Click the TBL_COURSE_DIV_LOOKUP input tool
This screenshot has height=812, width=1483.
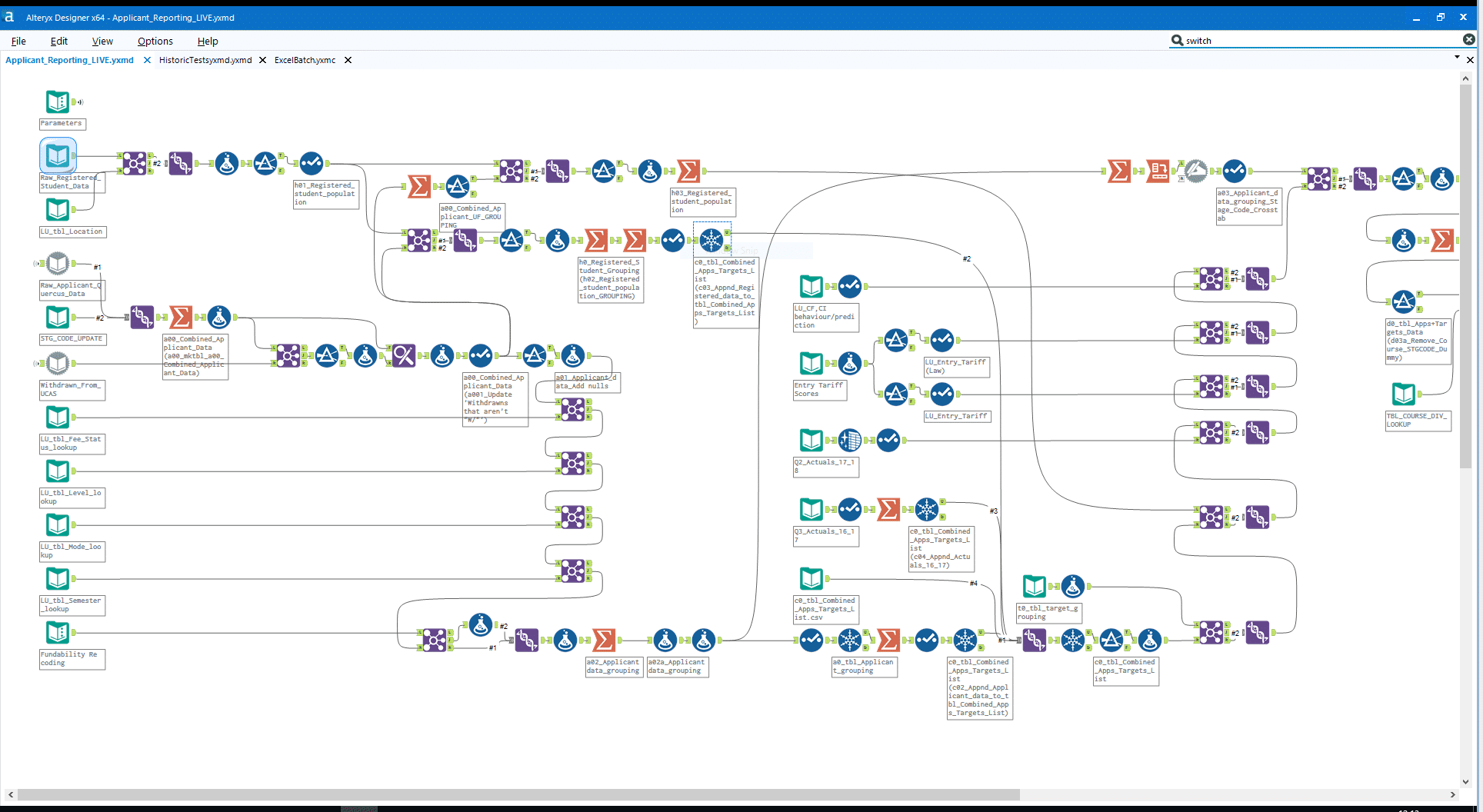coord(1403,394)
